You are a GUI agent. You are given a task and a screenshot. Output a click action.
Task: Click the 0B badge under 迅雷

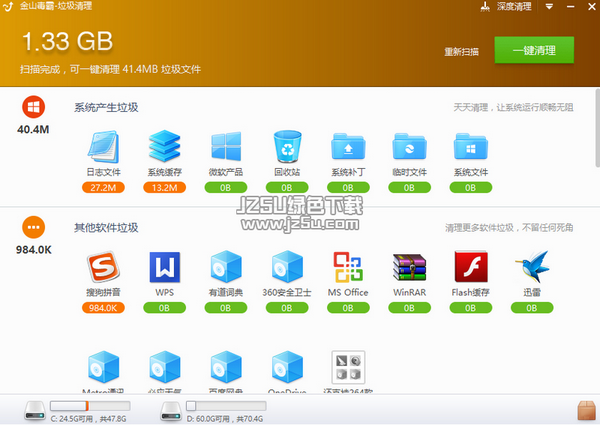[x=532, y=308]
